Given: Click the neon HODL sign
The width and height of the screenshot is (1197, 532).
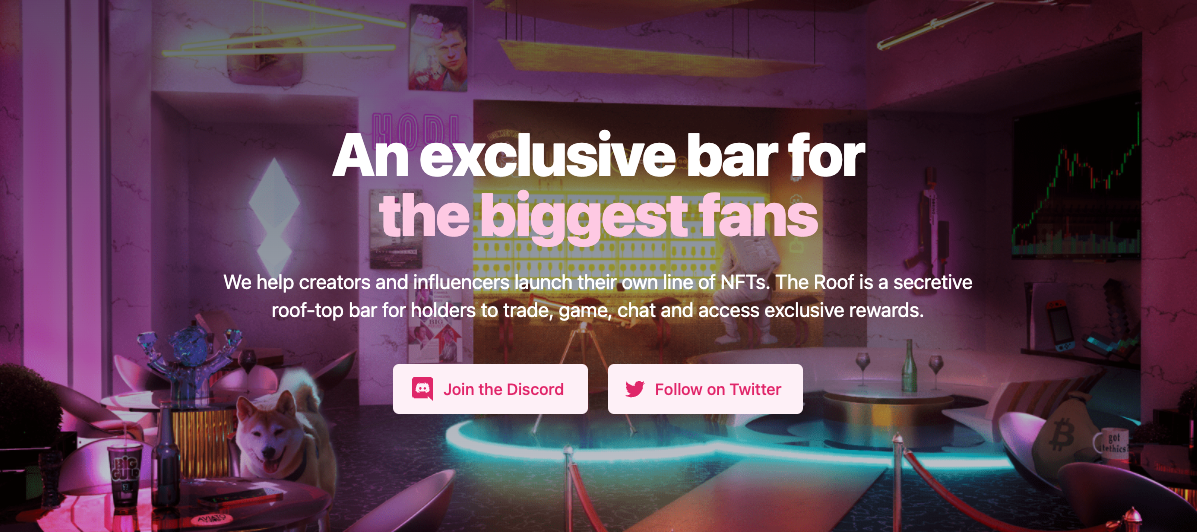Looking at the screenshot, I should tap(416, 126).
